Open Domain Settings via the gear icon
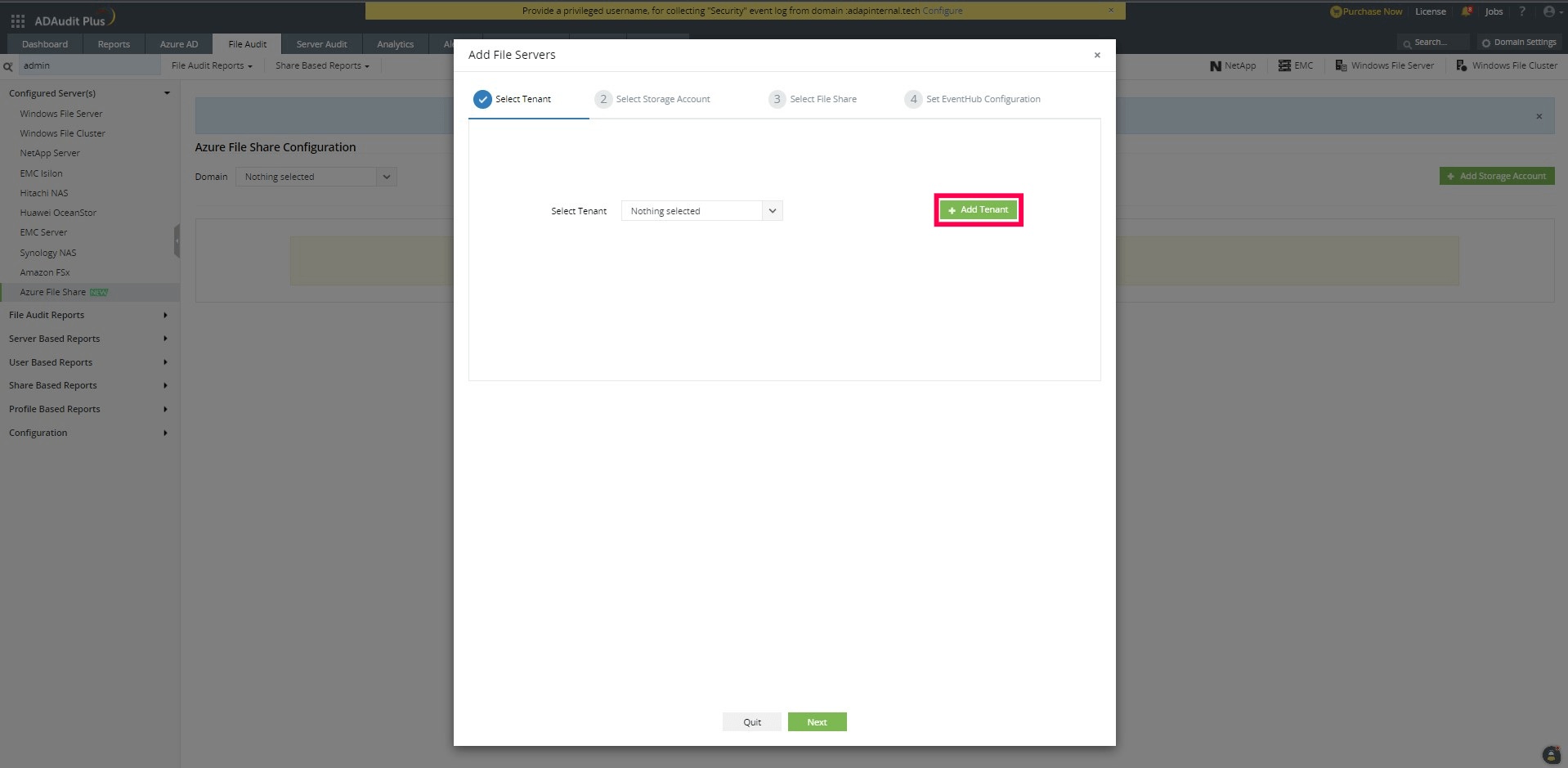 tap(1485, 42)
